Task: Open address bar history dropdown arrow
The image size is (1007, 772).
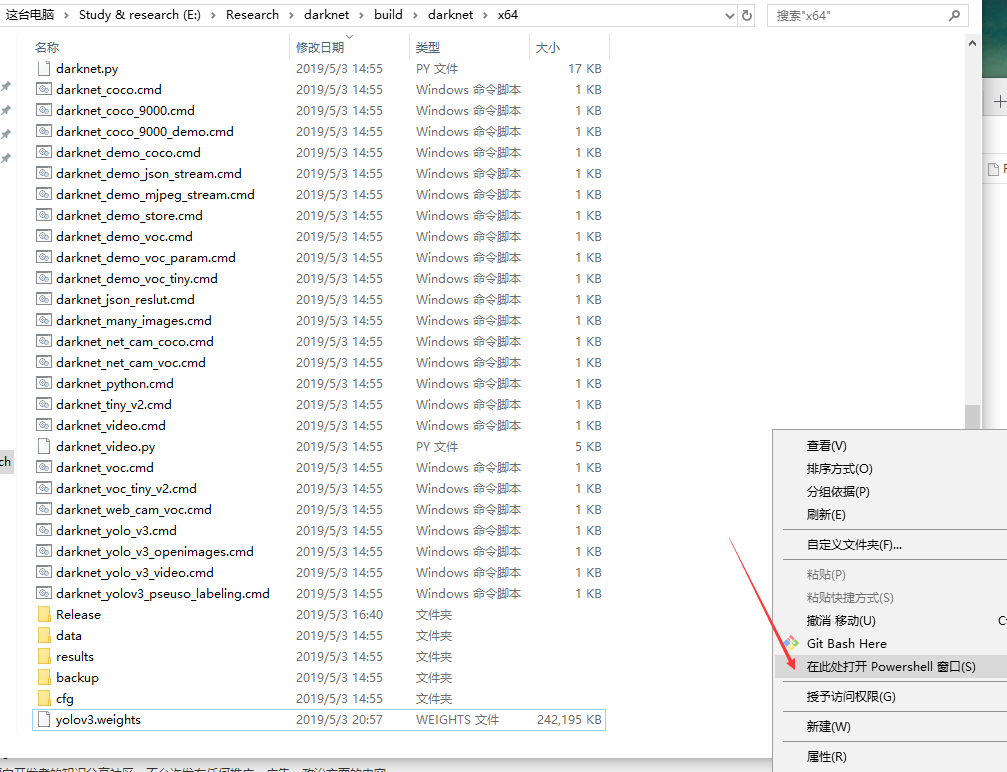Action: (730, 15)
